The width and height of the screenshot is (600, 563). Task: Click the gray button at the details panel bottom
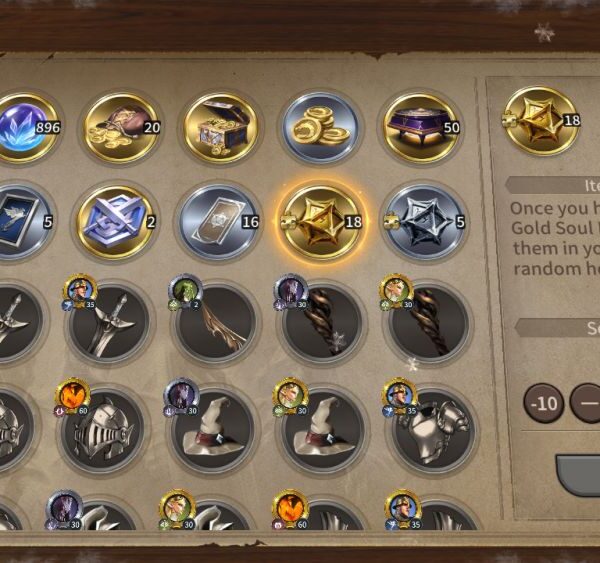(578, 476)
